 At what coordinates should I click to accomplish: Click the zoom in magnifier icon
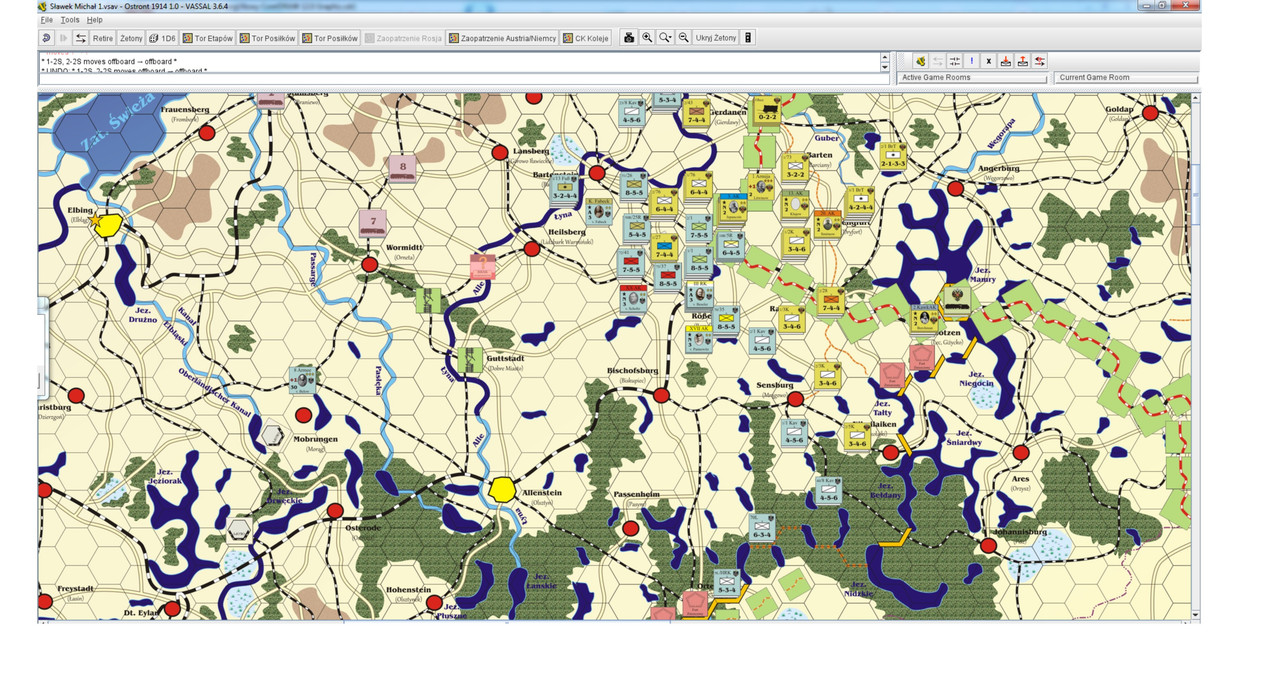point(647,38)
